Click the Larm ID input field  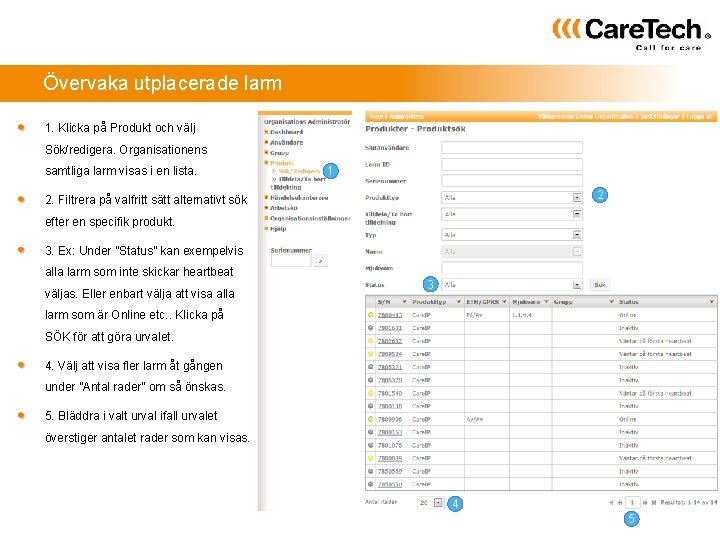[512, 164]
